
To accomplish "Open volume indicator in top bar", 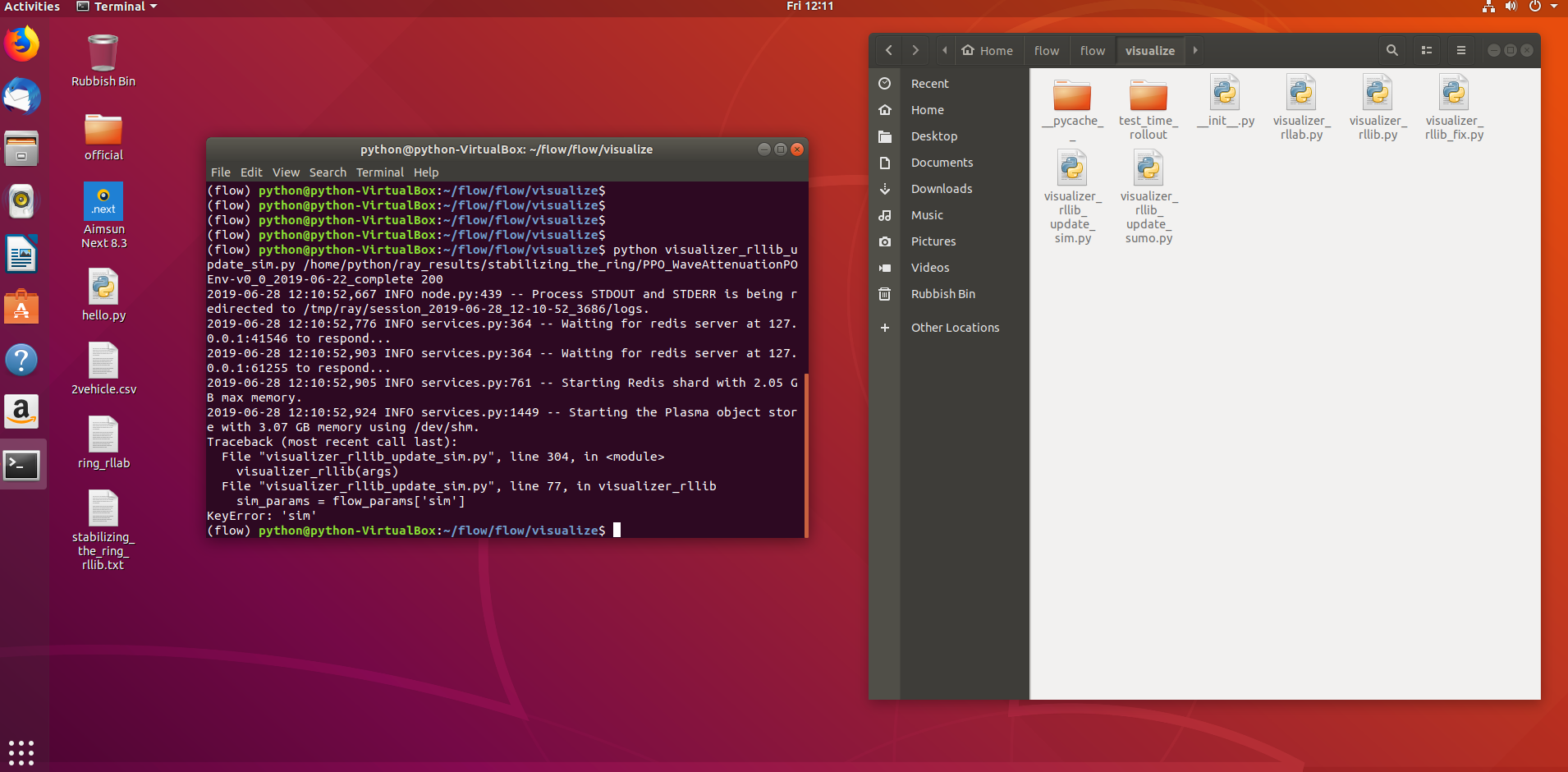I will [1511, 7].
